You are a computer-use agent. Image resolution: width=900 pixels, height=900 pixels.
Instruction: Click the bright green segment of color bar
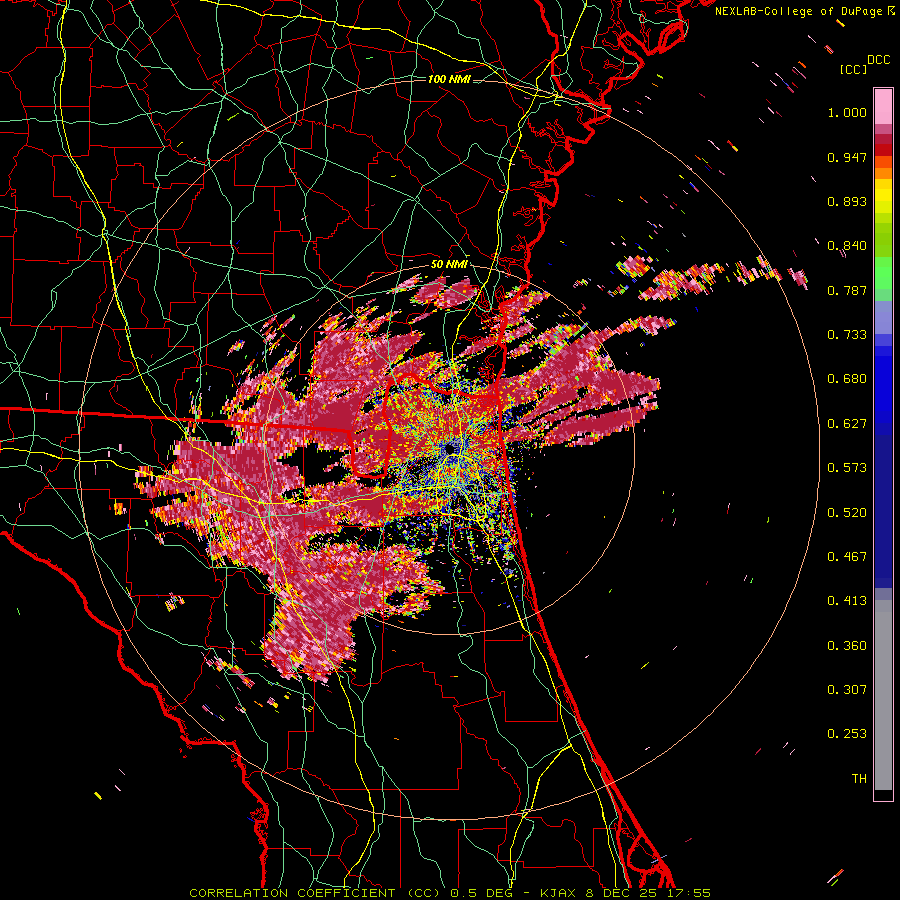pos(883,273)
